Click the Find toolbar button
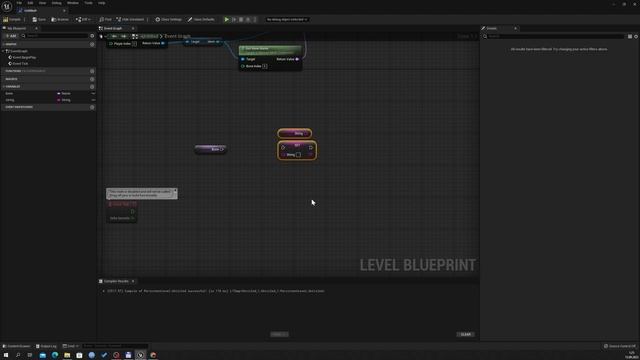The width and height of the screenshot is (640, 360). [105, 19]
